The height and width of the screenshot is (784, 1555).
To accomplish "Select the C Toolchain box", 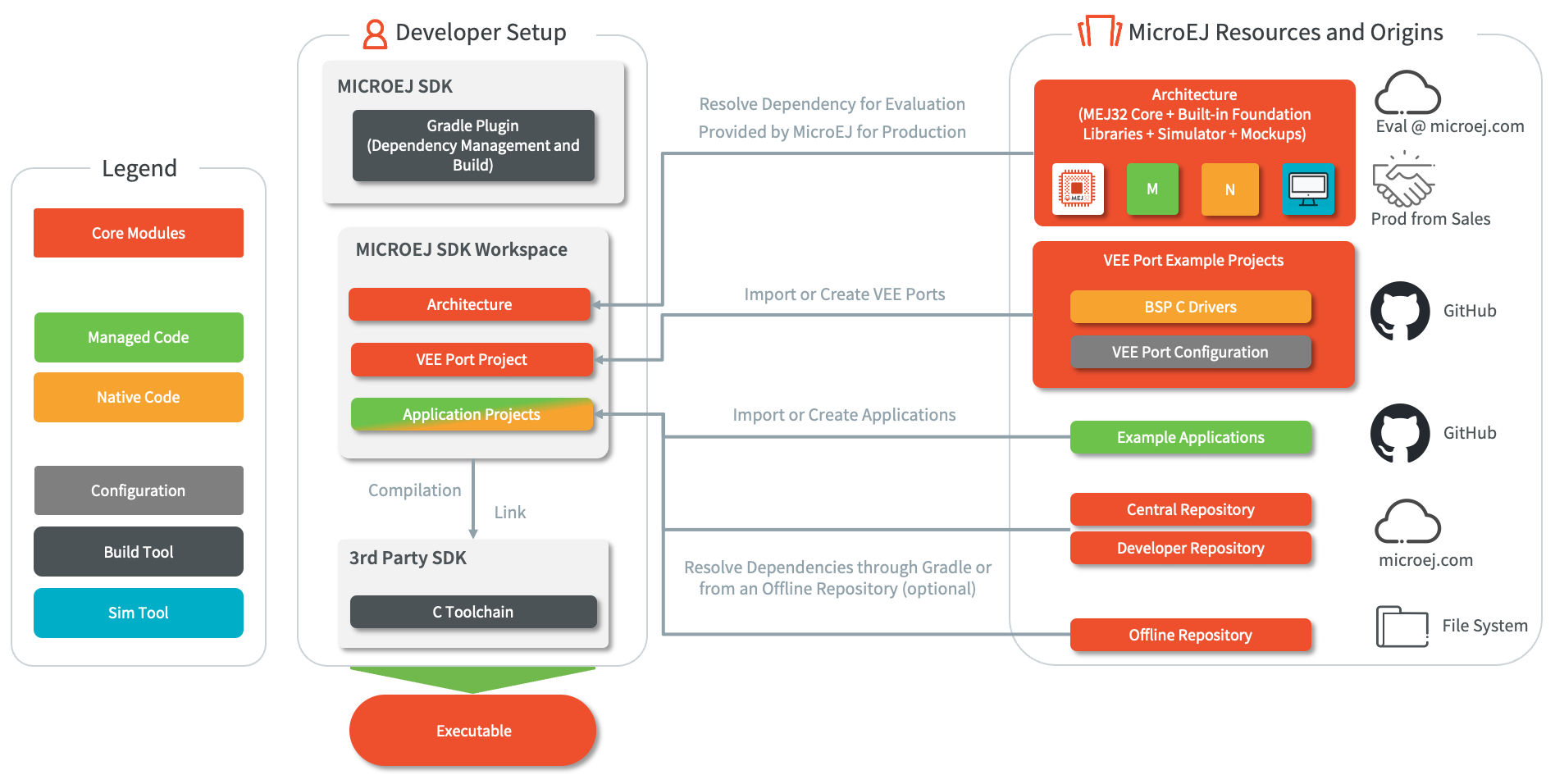I will (473, 612).
